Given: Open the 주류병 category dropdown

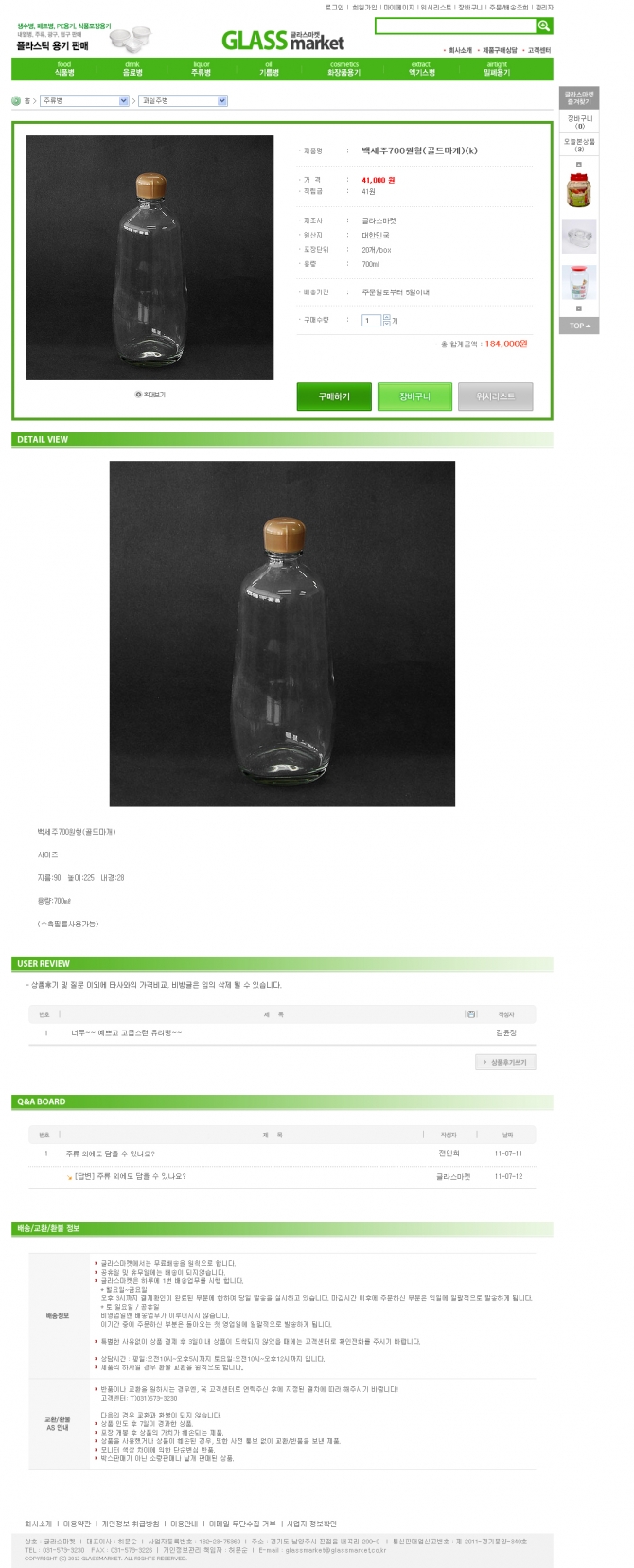Looking at the screenshot, I should (85, 100).
